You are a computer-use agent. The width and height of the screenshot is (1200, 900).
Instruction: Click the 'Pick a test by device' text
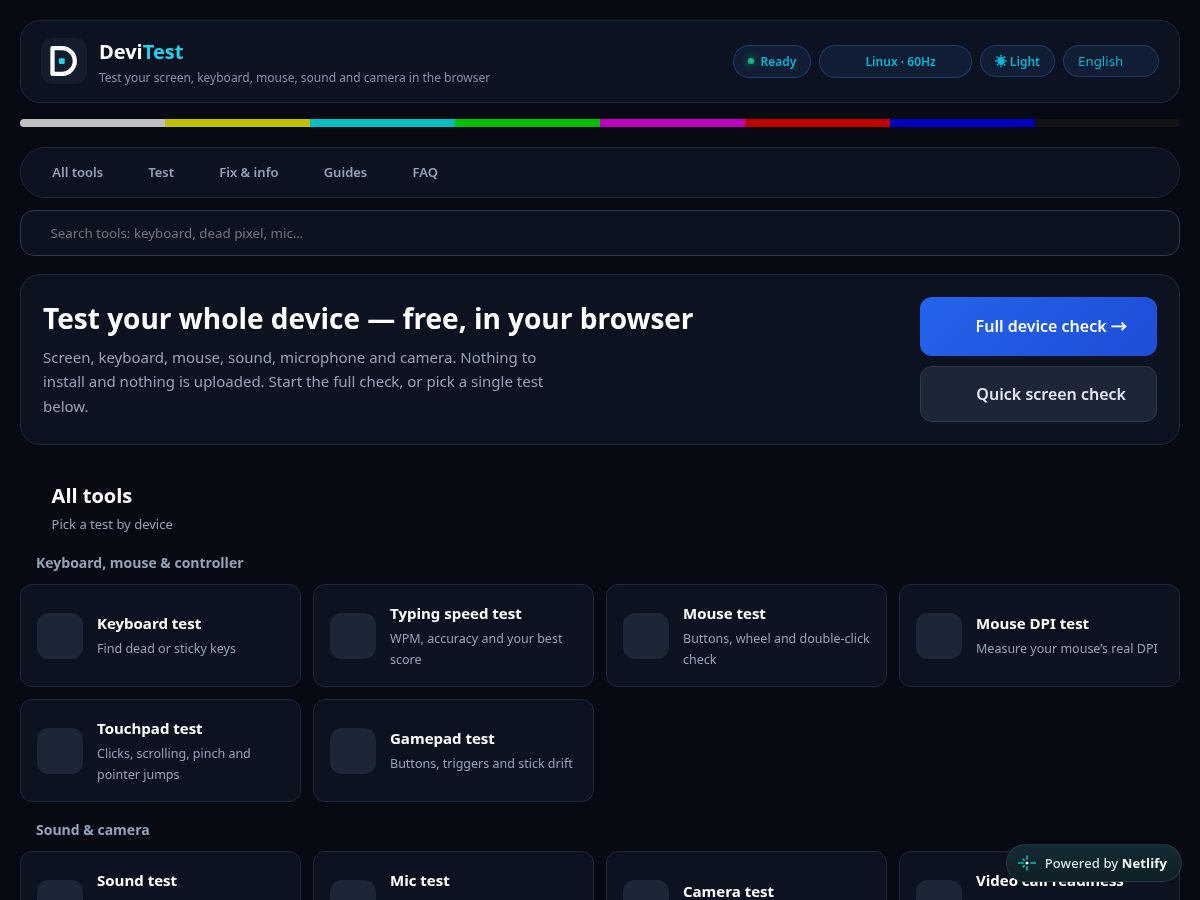112,524
